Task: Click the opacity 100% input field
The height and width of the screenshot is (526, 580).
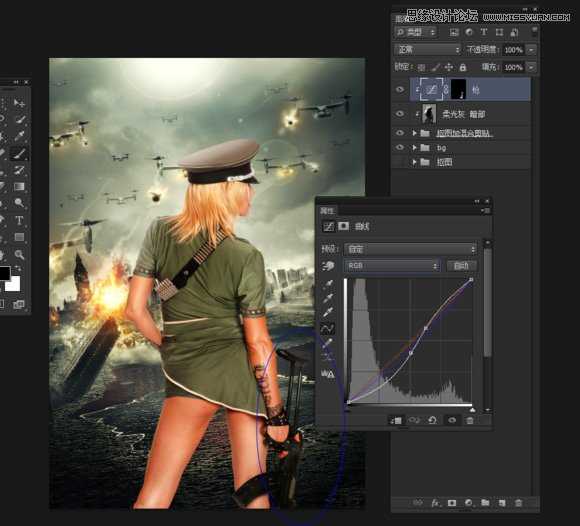Action: (513, 50)
